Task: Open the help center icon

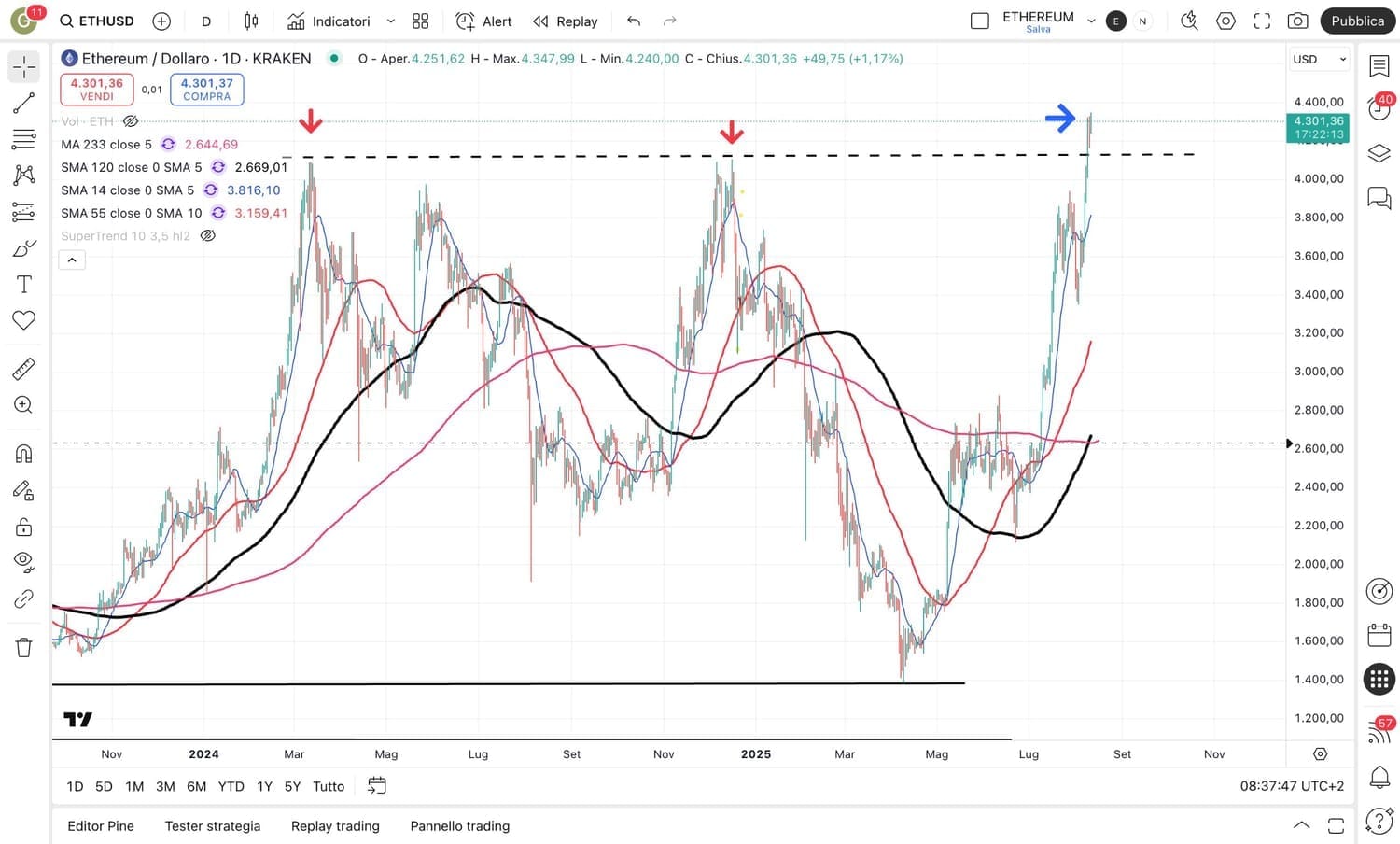Action: tap(1379, 821)
